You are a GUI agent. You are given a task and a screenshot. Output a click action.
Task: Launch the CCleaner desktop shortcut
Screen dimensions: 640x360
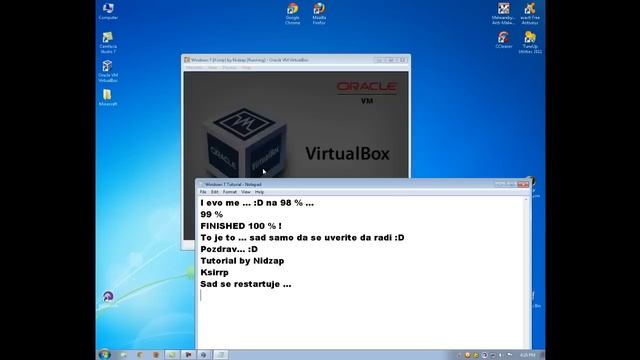coord(504,40)
